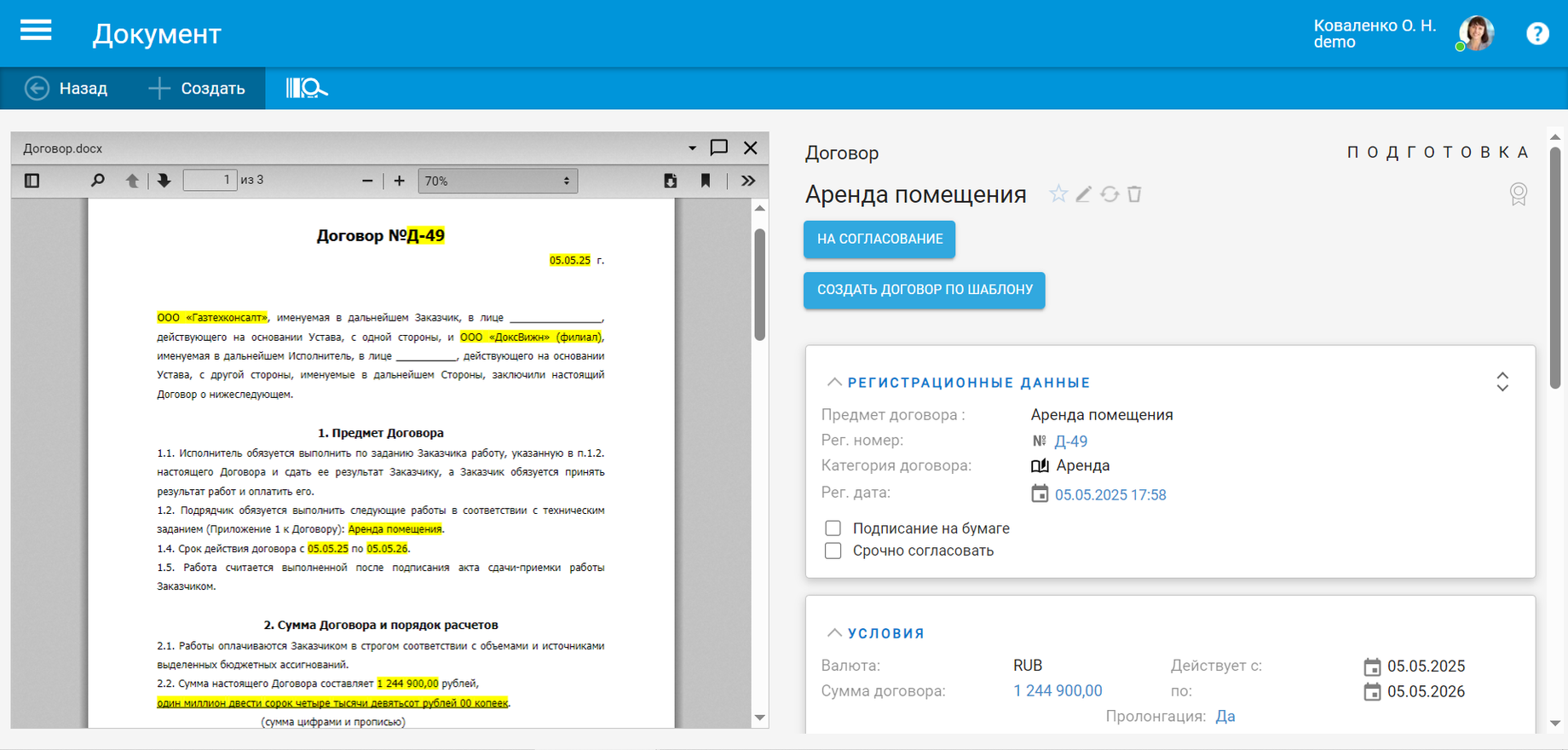The width and height of the screenshot is (1568, 750).
Task: Toggle the PDF viewer sidebar
Action: (x=32, y=181)
